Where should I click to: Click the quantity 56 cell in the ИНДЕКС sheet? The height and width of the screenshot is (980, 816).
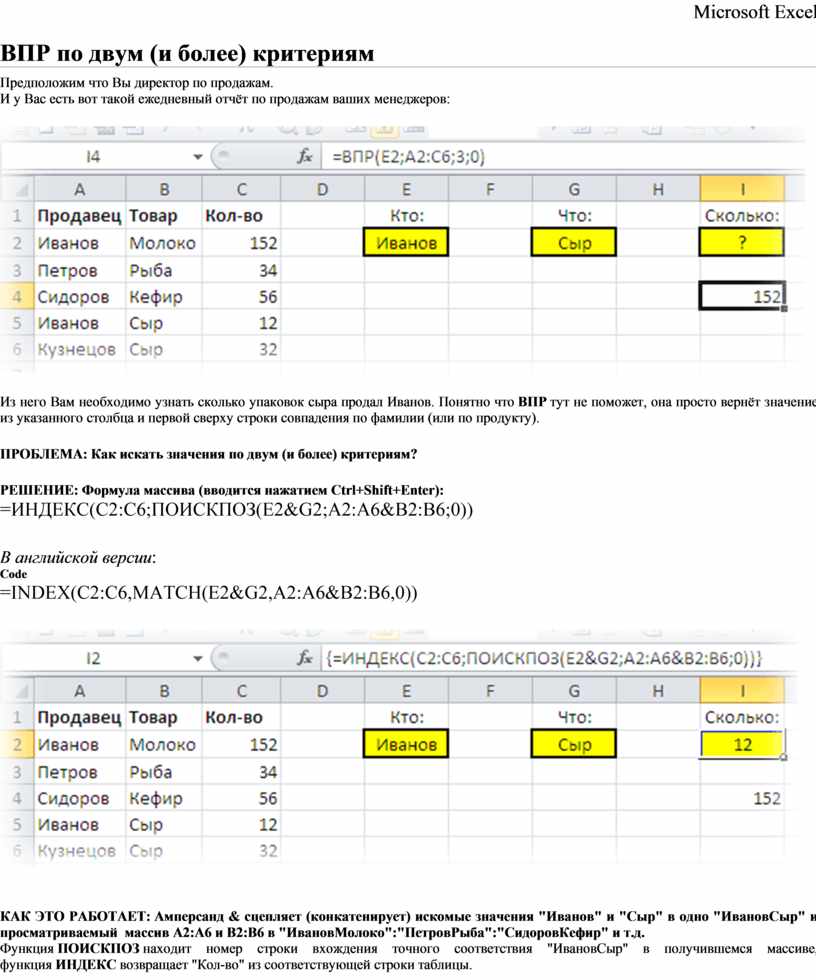pos(242,798)
